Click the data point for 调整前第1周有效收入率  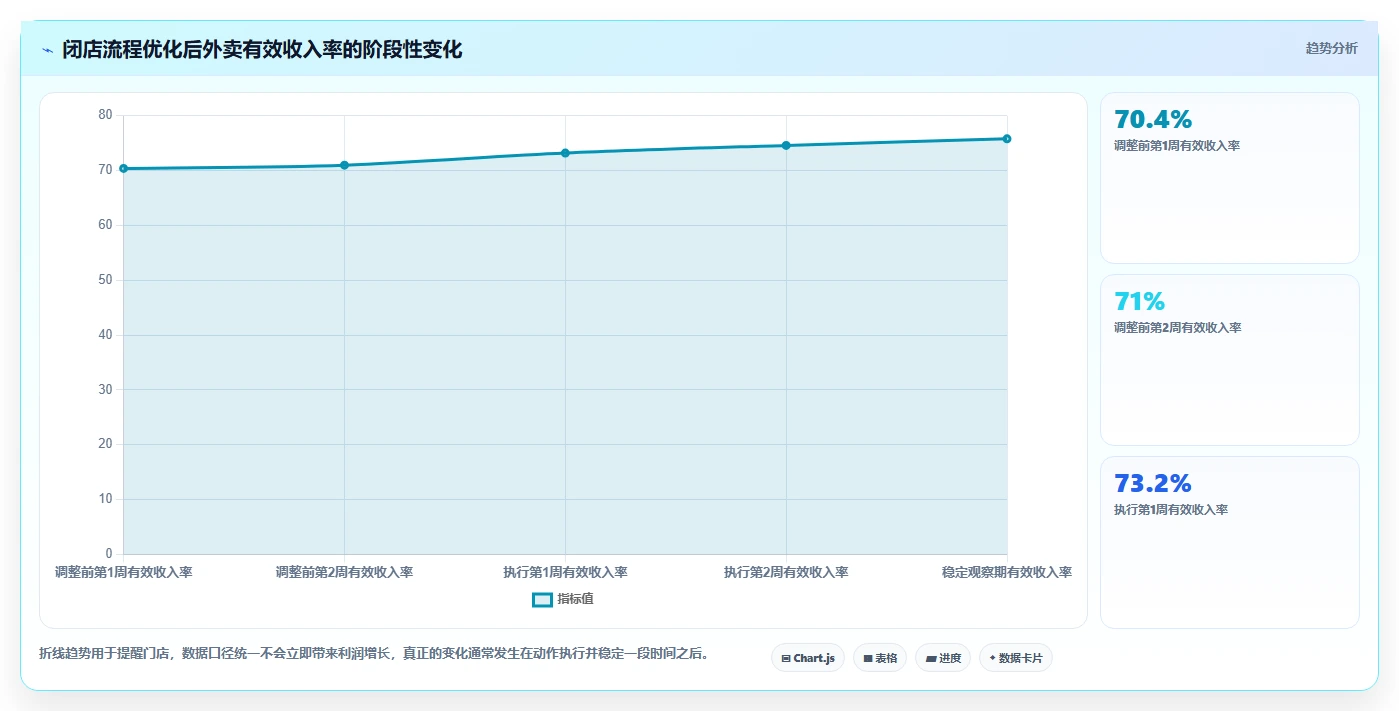pos(123,168)
